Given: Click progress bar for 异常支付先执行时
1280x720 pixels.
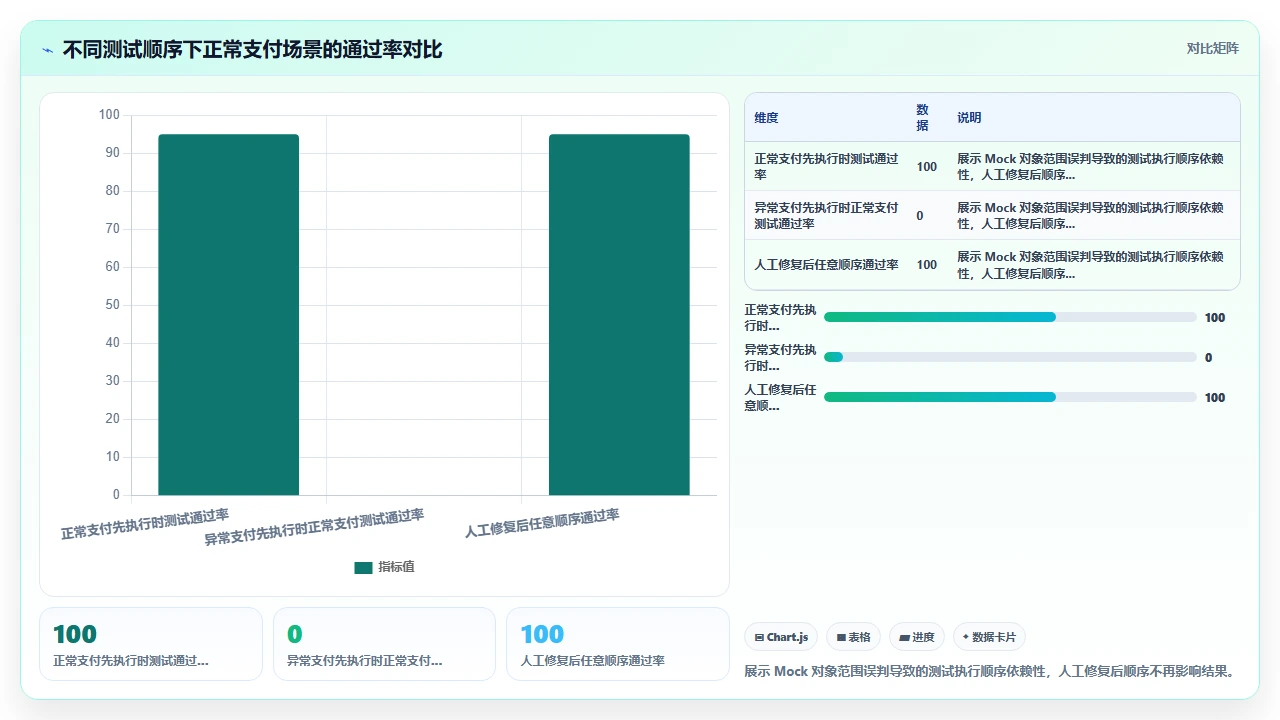Looking at the screenshot, I should coord(1010,357).
